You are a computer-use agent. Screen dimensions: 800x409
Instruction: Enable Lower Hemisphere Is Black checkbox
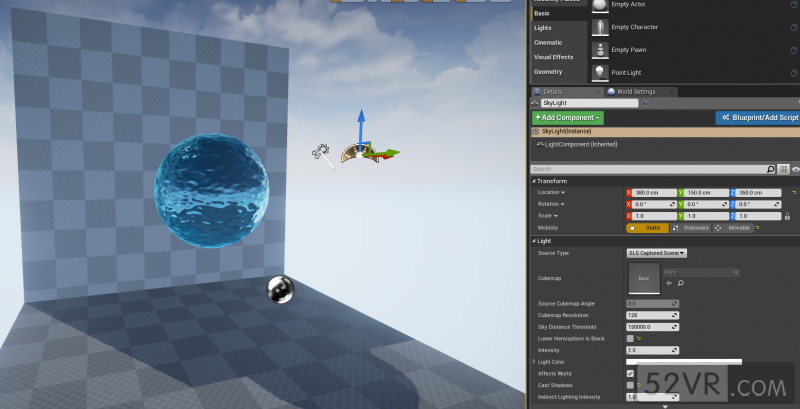630,338
